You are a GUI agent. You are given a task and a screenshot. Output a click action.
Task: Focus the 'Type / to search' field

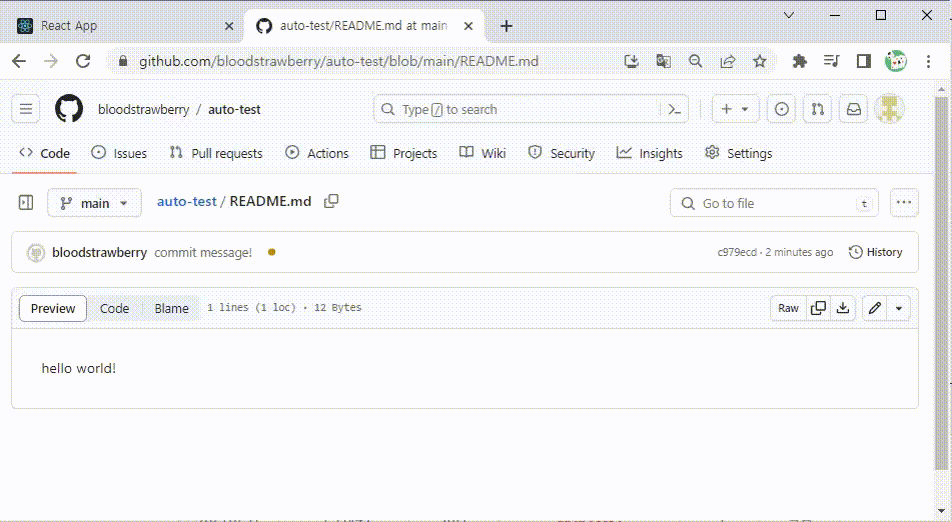(531, 109)
